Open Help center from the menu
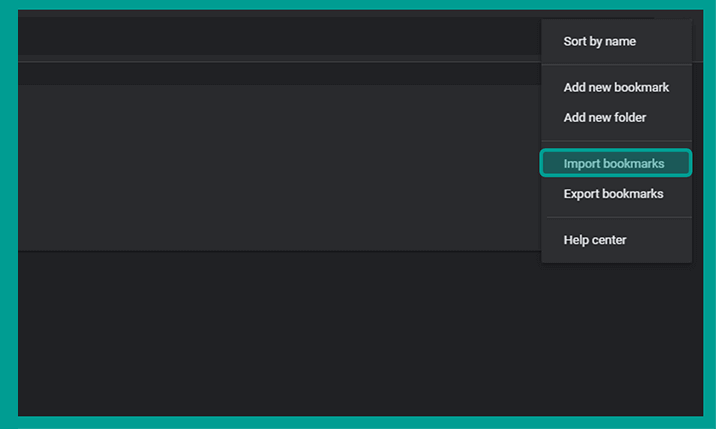This screenshot has height=429, width=716. [616, 240]
